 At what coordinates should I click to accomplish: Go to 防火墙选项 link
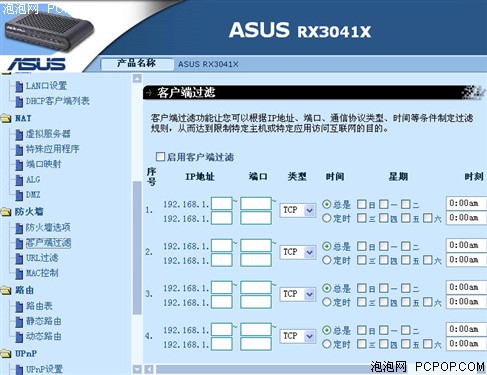(48, 228)
